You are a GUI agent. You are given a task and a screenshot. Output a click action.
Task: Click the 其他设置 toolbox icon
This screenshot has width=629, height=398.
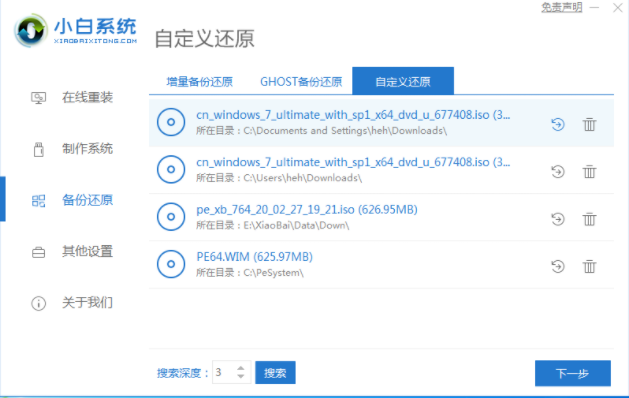(x=39, y=252)
